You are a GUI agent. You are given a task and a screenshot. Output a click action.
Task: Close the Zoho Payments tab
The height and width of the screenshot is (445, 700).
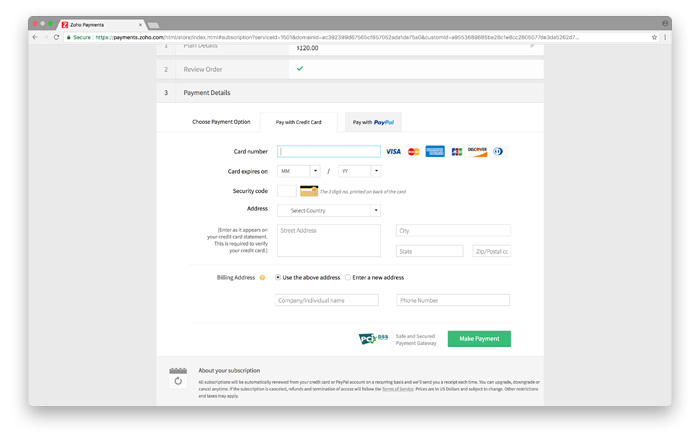(x=140, y=25)
